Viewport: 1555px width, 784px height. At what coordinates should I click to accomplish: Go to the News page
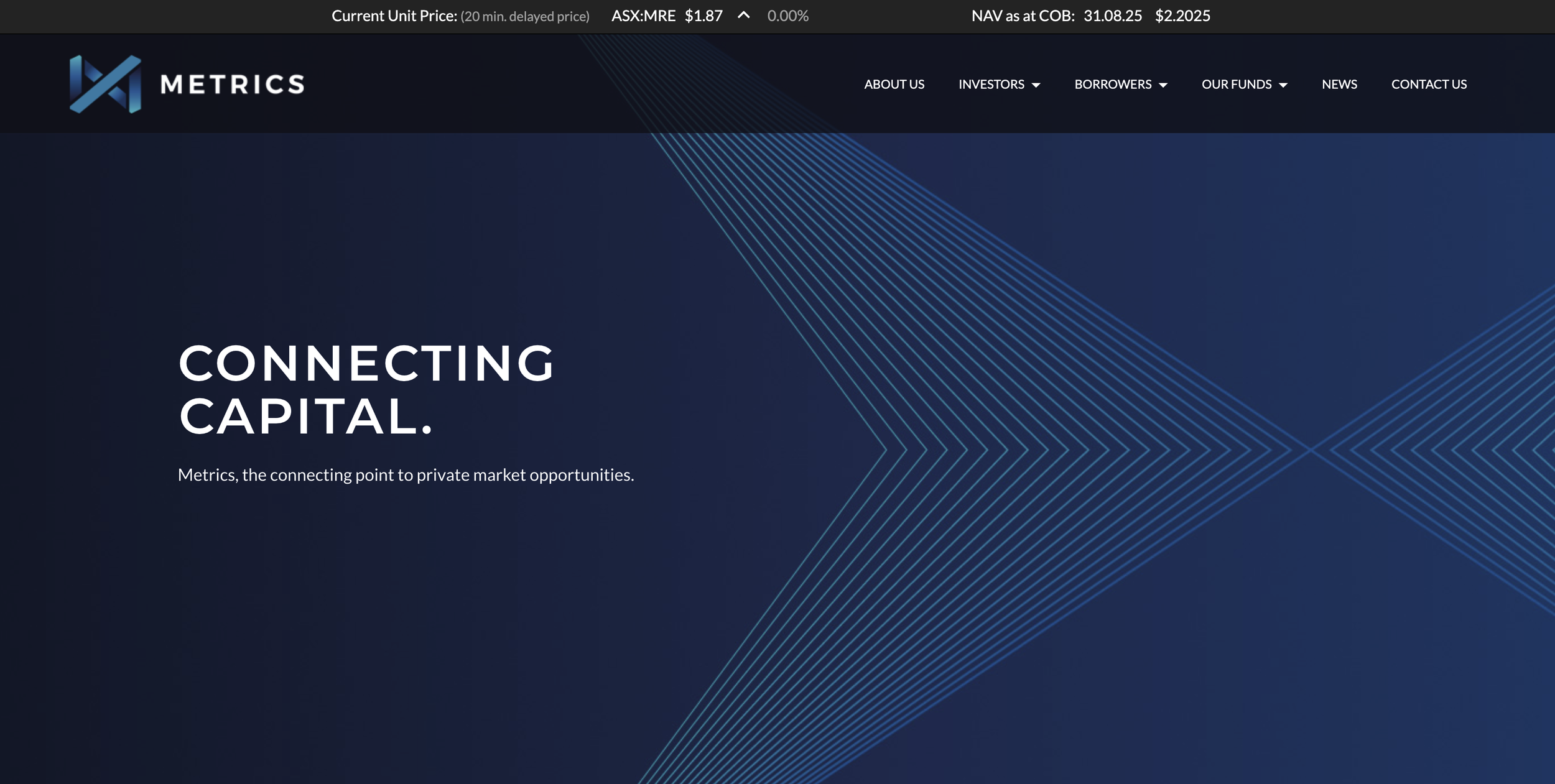coord(1339,84)
